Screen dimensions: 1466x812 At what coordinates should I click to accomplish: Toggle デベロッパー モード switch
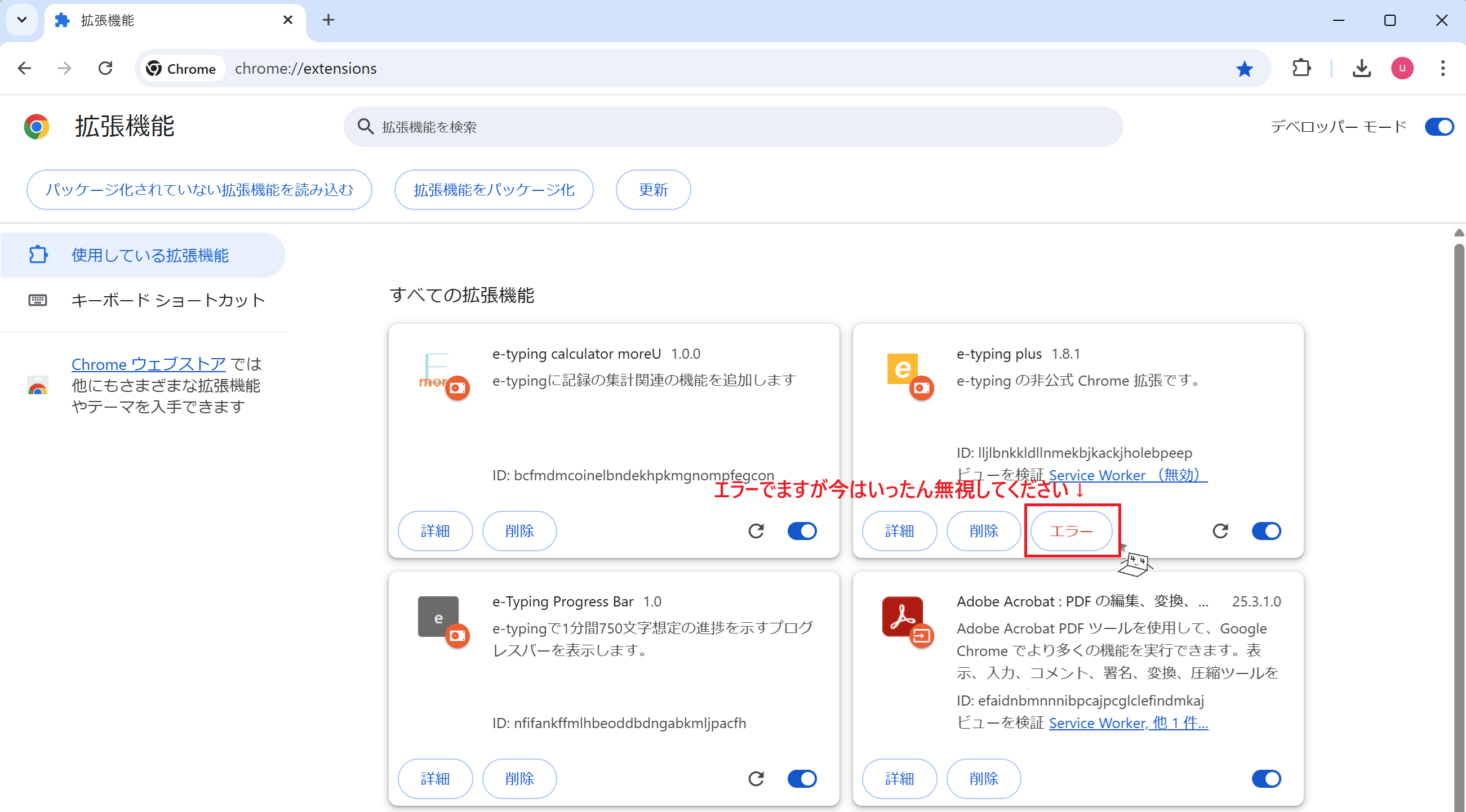[x=1439, y=127]
